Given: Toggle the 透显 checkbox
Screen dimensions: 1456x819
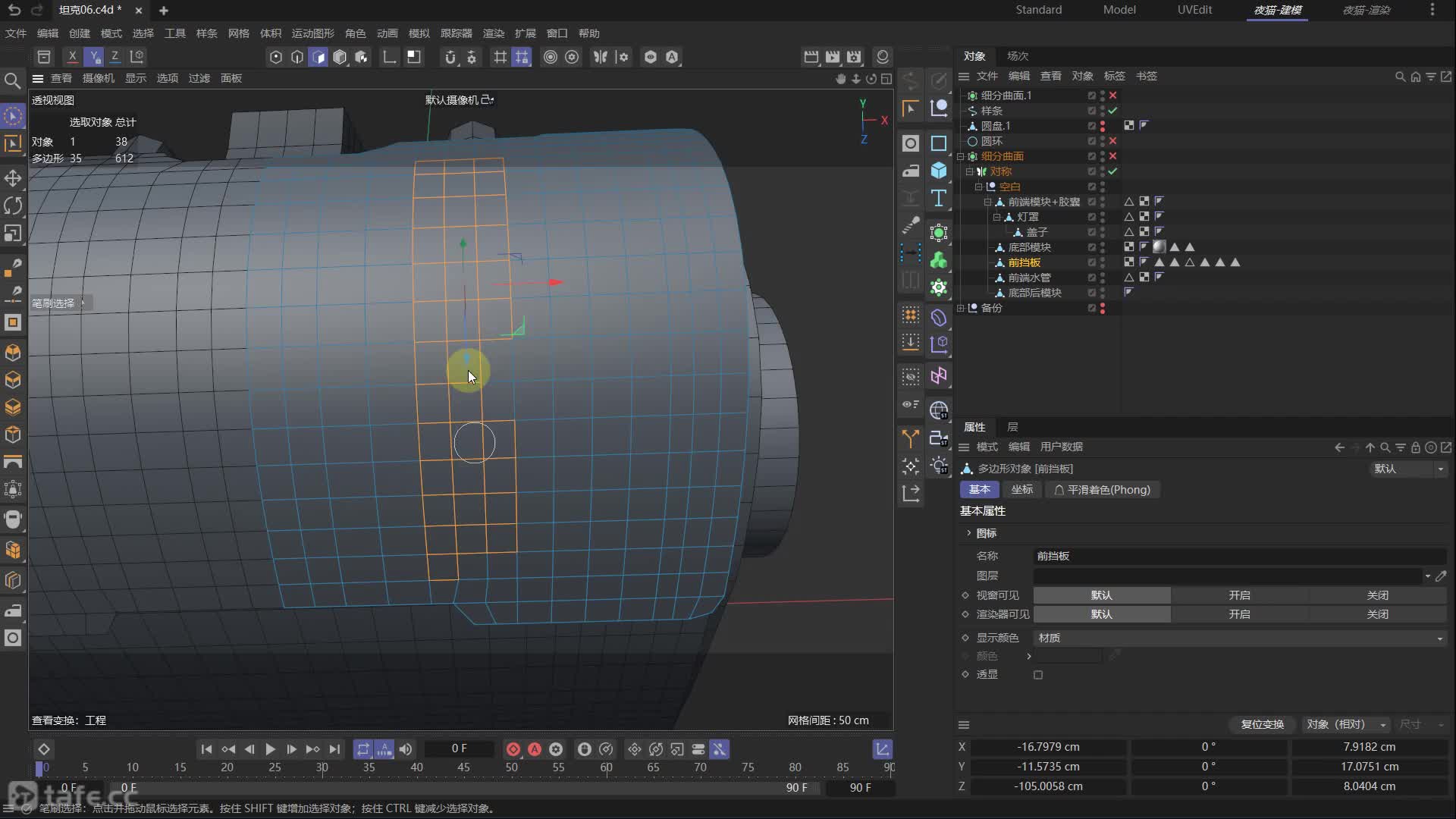Looking at the screenshot, I should (x=1038, y=675).
